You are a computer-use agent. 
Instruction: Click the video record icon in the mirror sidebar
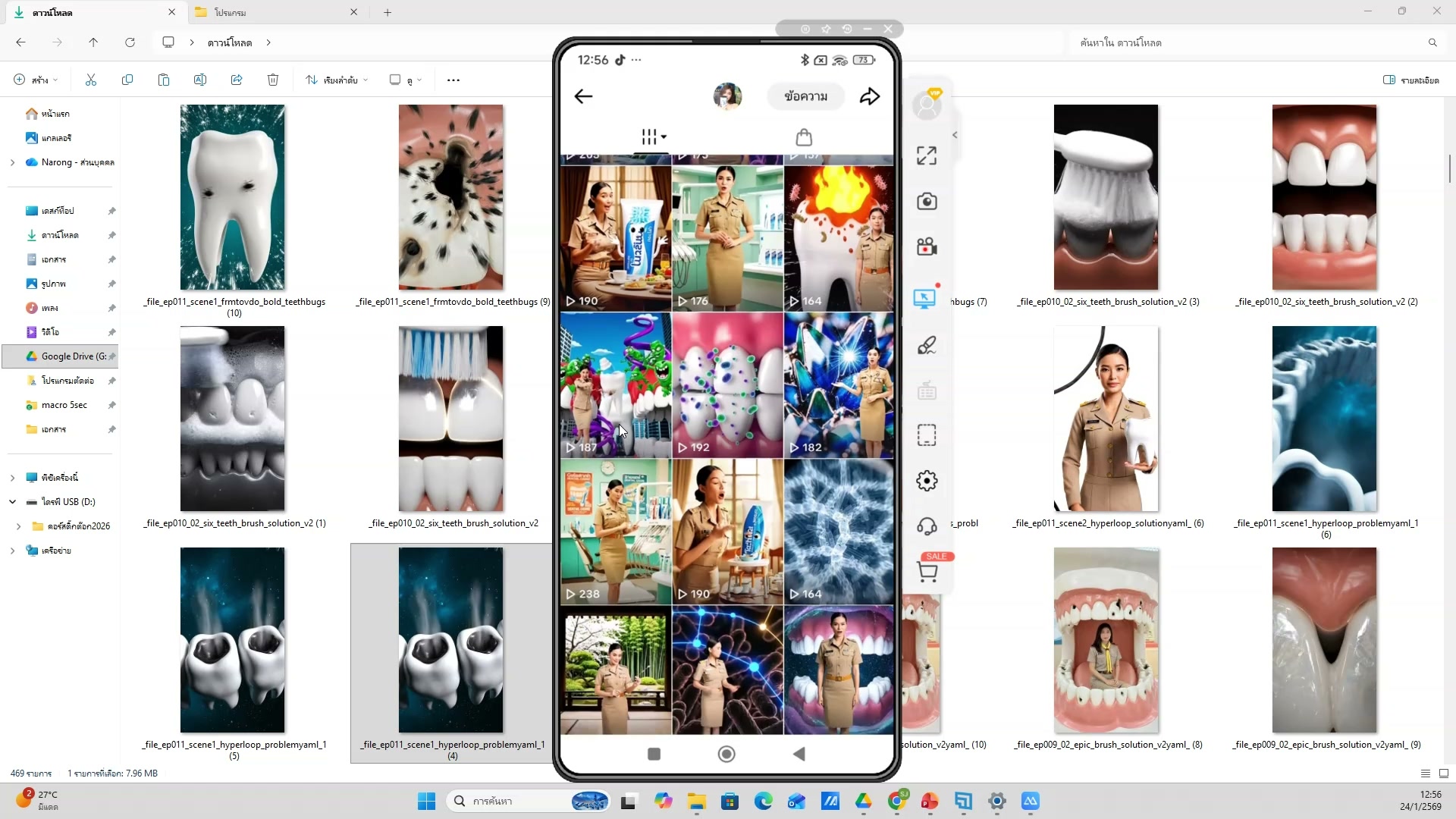click(x=927, y=247)
